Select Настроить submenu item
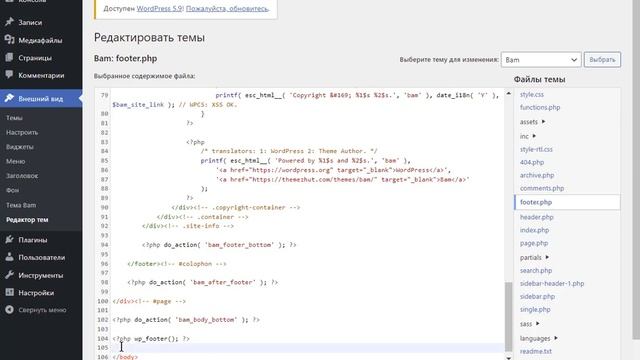This screenshot has width=640, height=360. pos(22,132)
